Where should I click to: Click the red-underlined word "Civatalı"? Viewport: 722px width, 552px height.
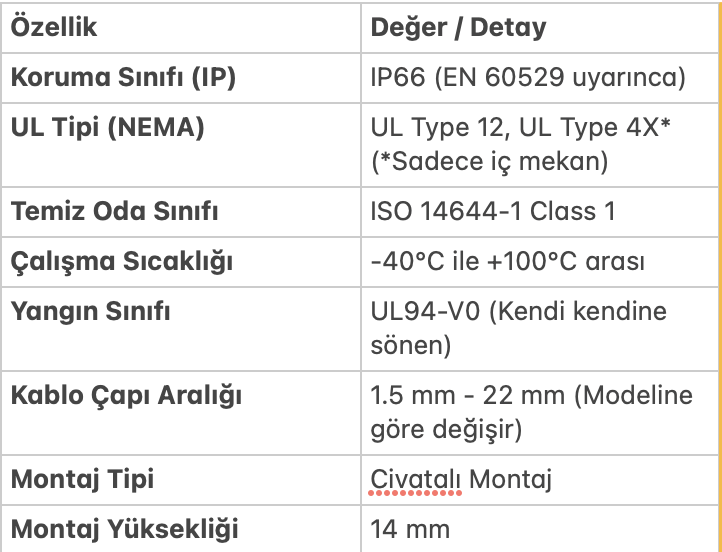(416, 479)
